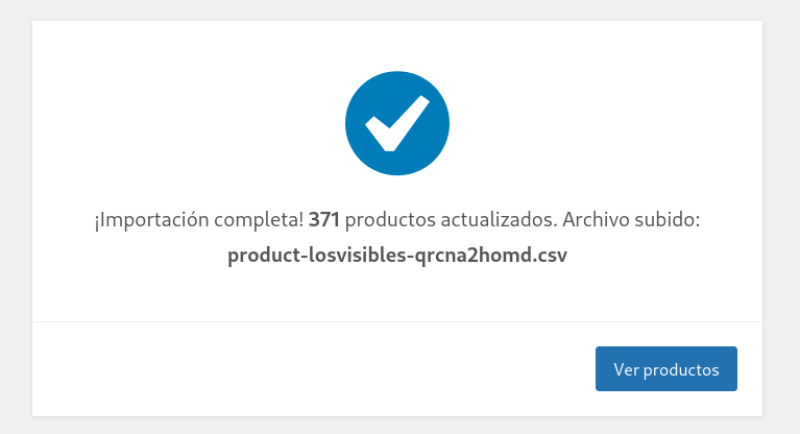800x434 pixels.
Task: Click the word "Ver" on the blue button
Action: [626, 369]
